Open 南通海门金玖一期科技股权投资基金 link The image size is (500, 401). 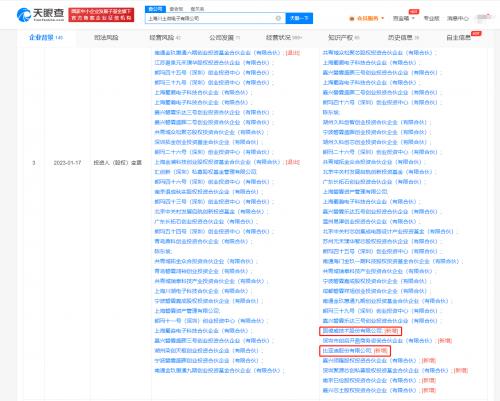pos(391,261)
